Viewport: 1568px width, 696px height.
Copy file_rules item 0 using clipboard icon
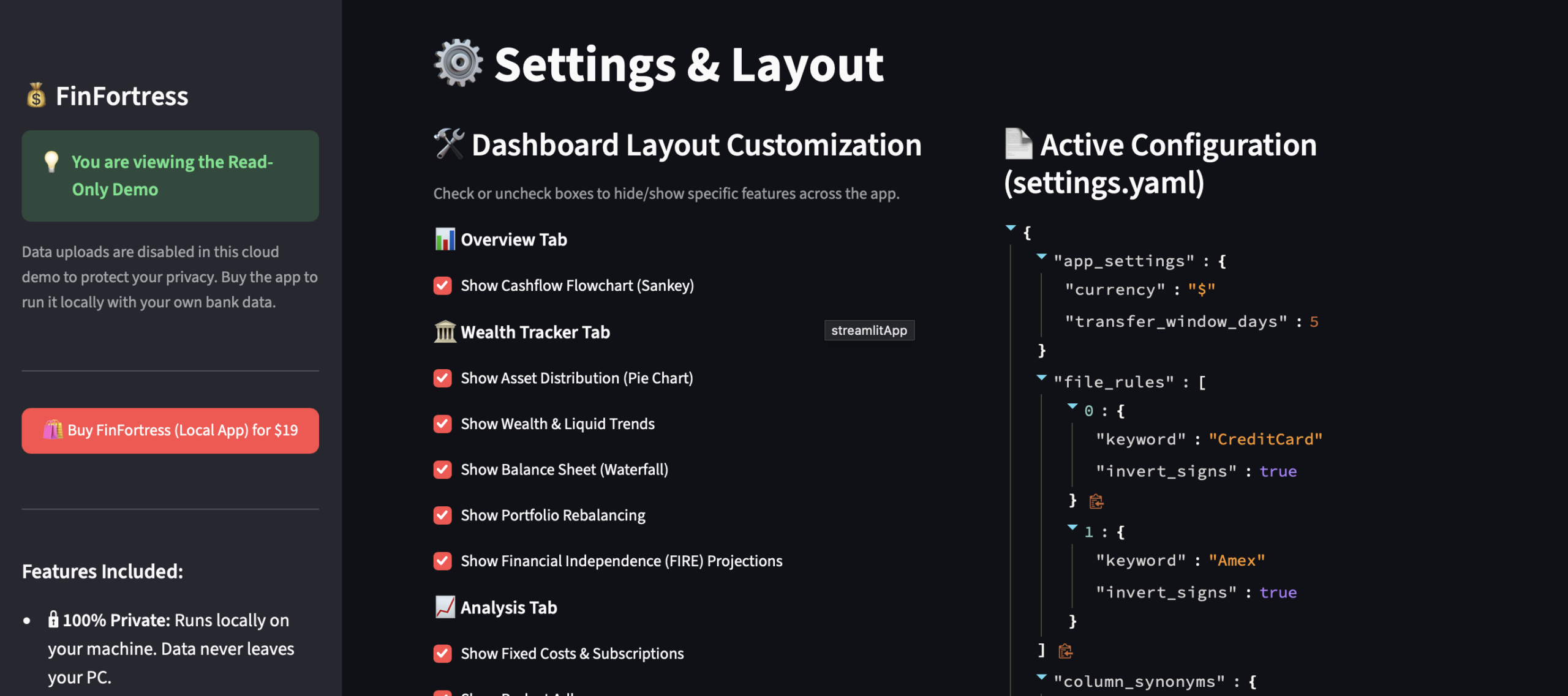pos(1096,501)
